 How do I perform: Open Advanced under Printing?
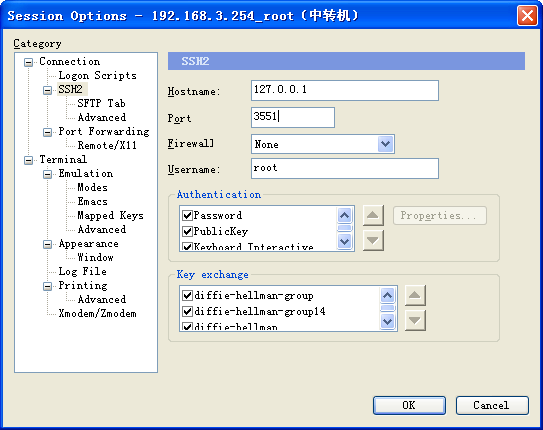[x=102, y=299]
